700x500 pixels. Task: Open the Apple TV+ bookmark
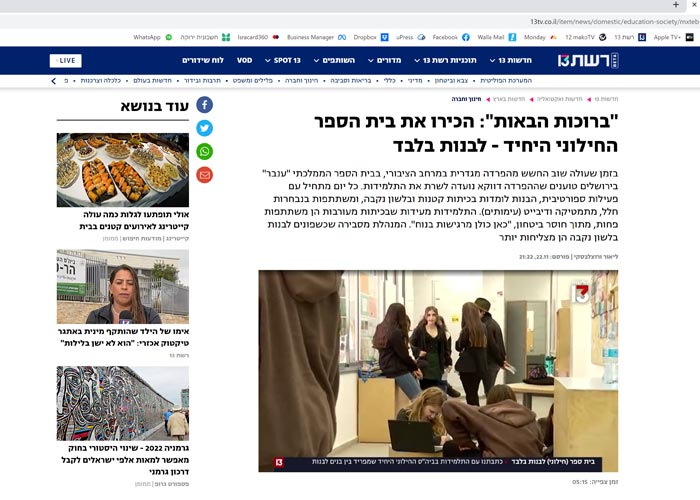pyautogui.click(x=665, y=37)
